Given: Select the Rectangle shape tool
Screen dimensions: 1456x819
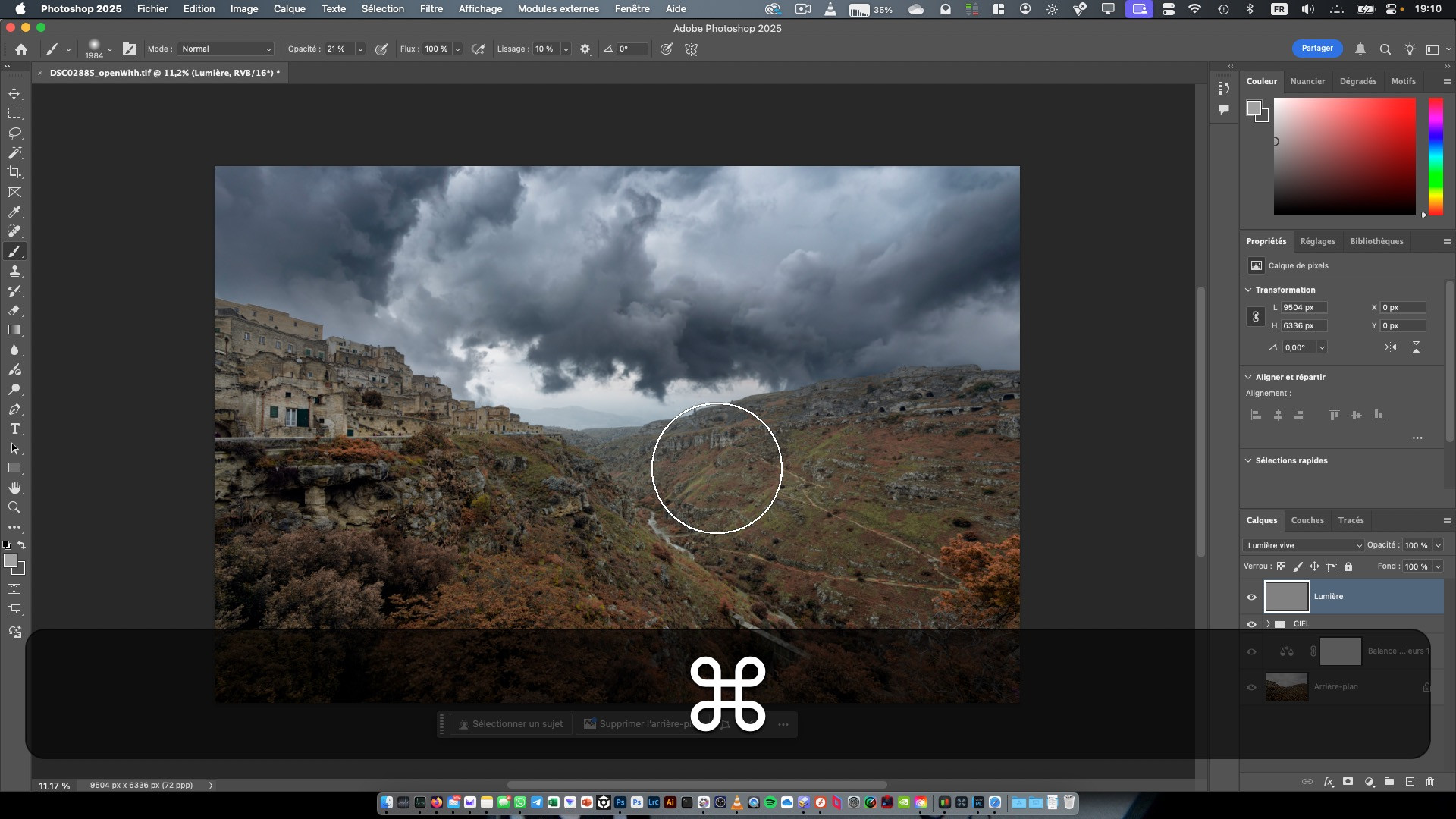Looking at the screenshot, I should pos(14,468).
